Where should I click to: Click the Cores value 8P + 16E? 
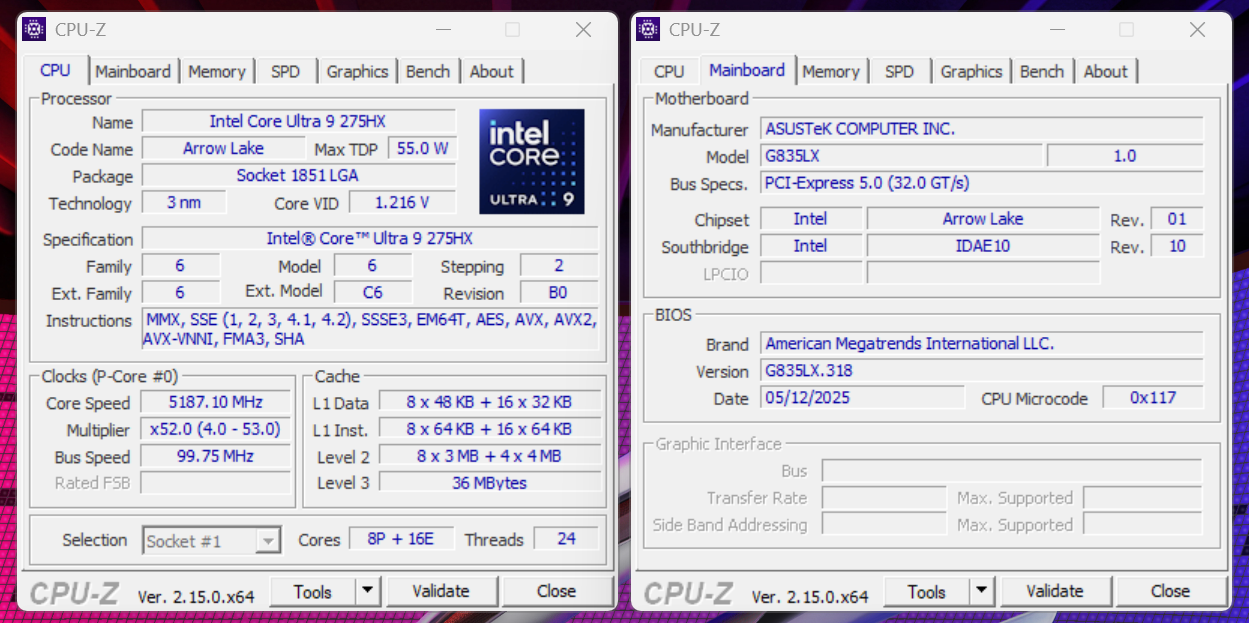pos(401,538)
